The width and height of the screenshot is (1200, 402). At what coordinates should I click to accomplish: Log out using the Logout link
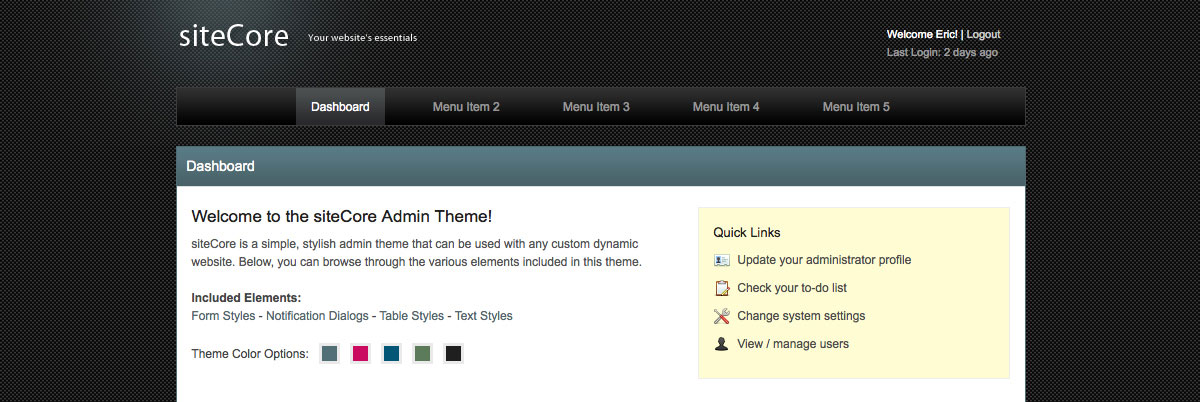tap(983, 34)
